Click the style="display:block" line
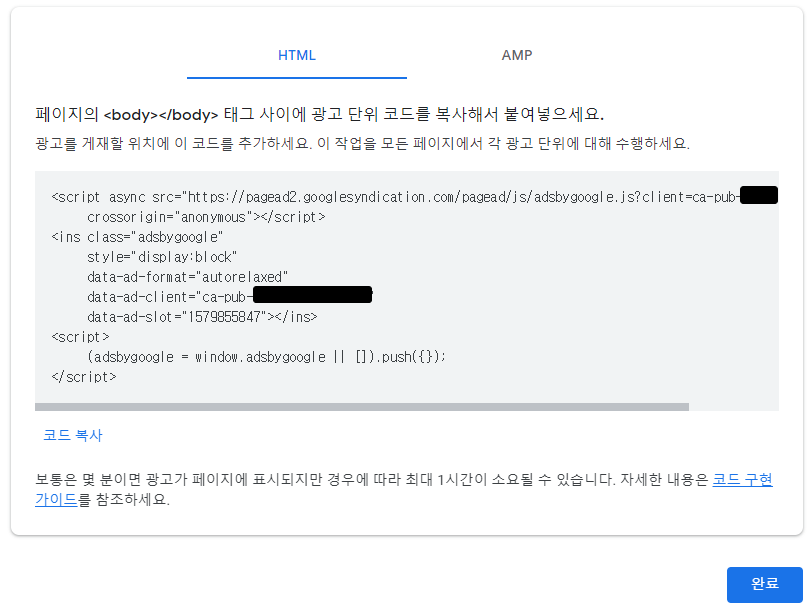This screenshot has width=812, height=615. point(162,257)
